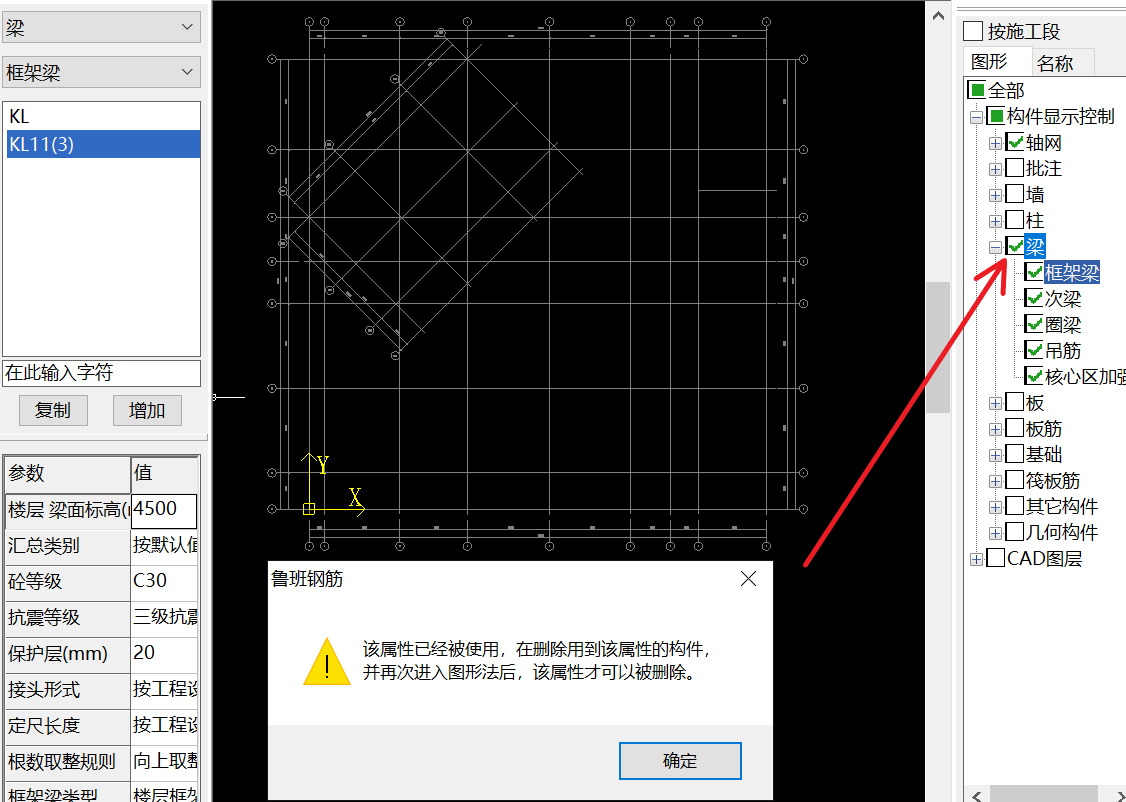Edit the 楼层 梁面标高 value 4500
Screen dimensions: 1126x802
point(164,510)
